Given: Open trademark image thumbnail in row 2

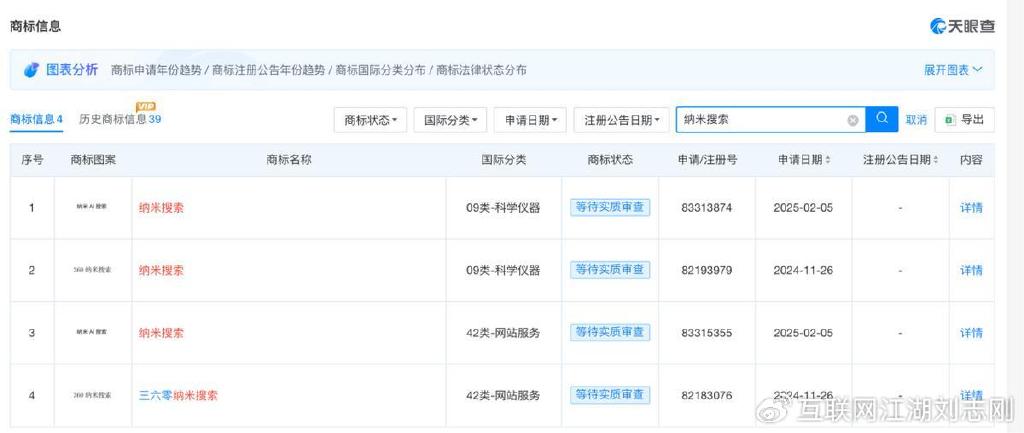Looking at the screenshot, I should 93,269.
